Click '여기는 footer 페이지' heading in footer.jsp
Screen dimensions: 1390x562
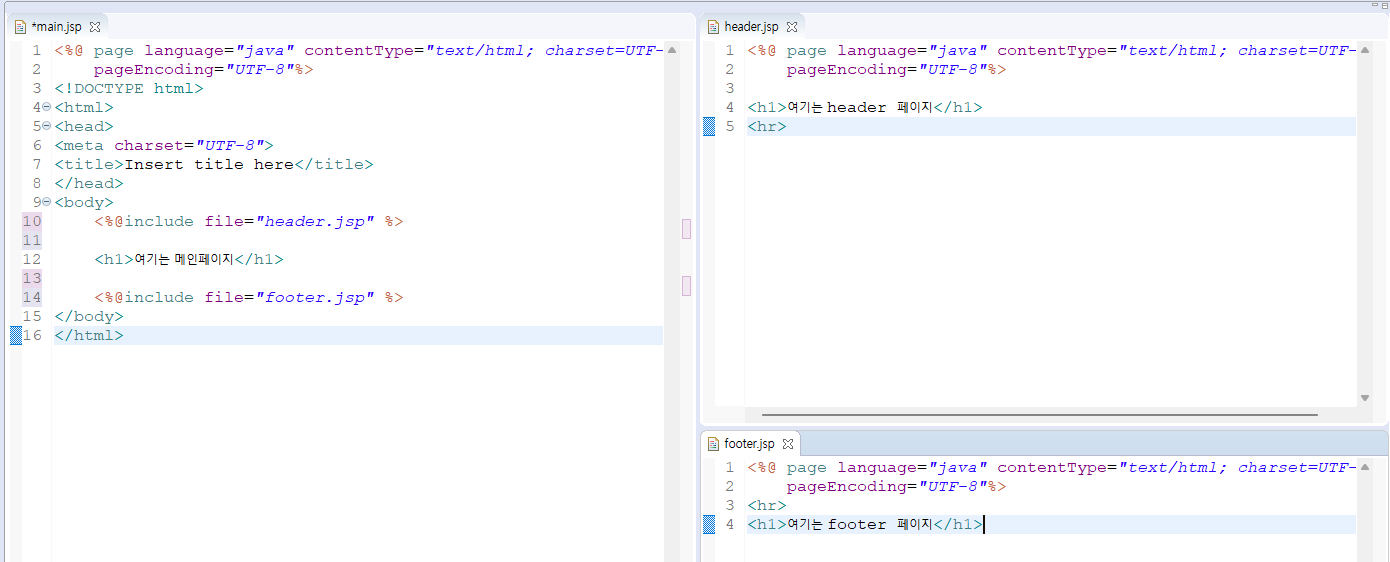pyautogui.click(x=864, y=524)
